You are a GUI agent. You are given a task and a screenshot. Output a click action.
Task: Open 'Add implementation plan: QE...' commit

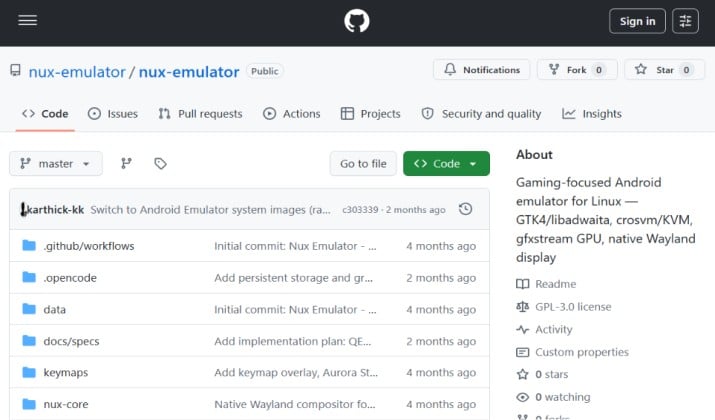pyautogui.click(x=293, y=341)
